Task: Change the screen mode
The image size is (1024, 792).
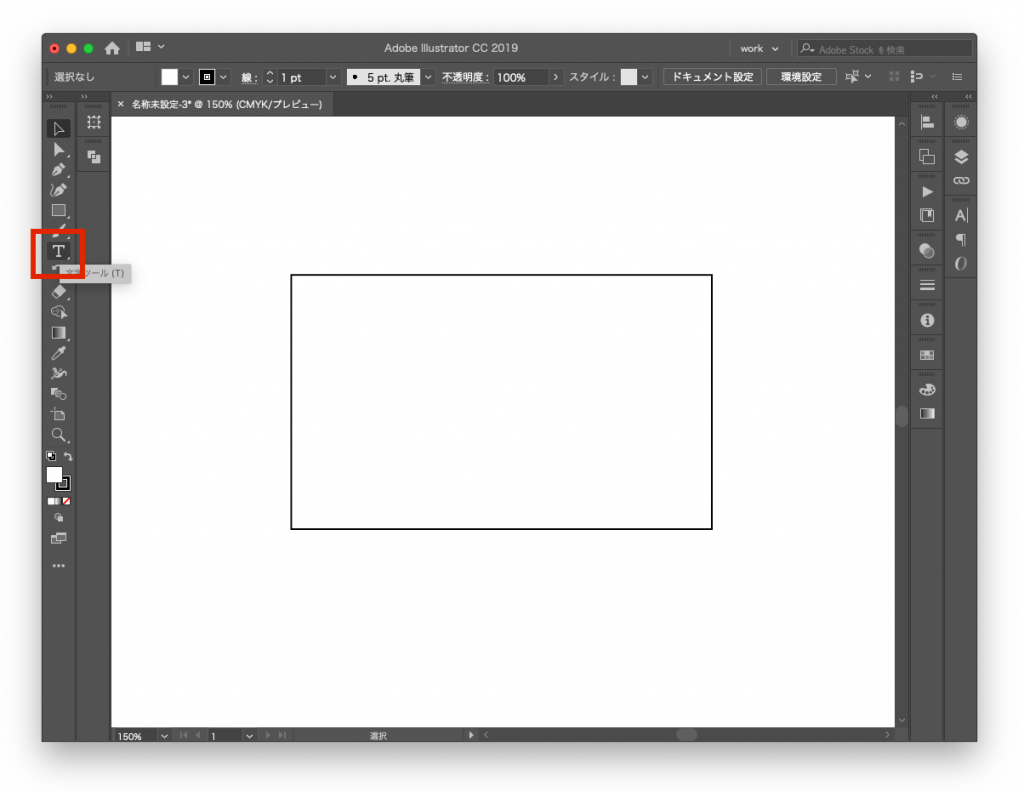Action: point(59,539)
